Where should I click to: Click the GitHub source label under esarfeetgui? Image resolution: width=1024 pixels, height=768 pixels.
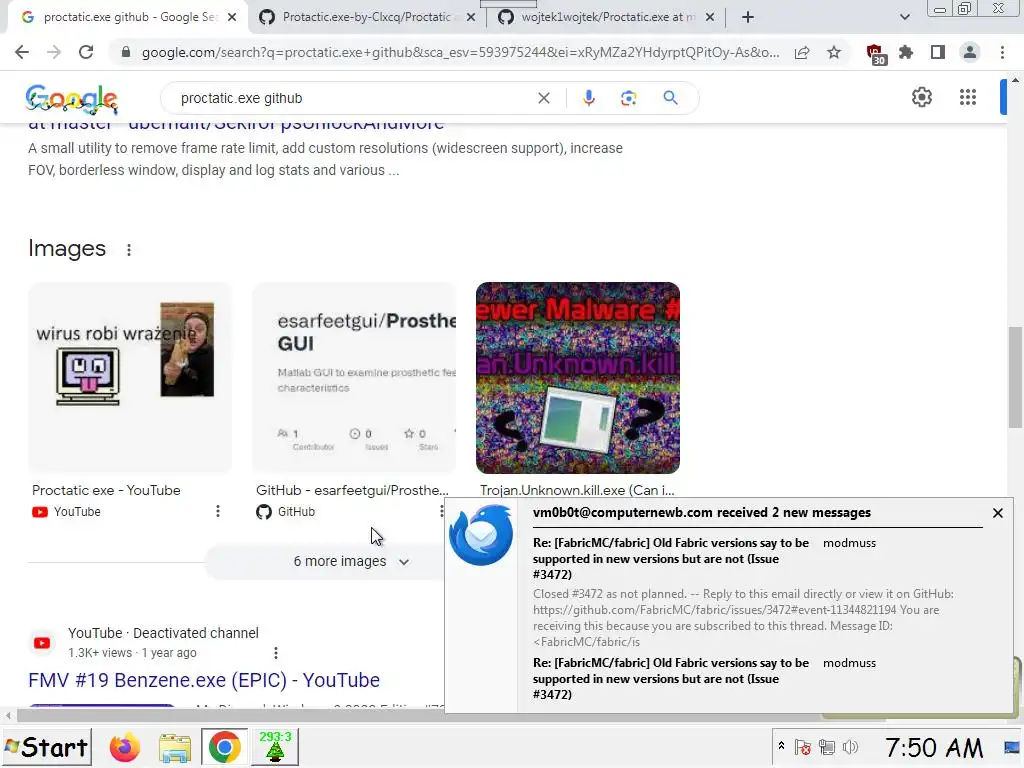(x=285, y=511)
